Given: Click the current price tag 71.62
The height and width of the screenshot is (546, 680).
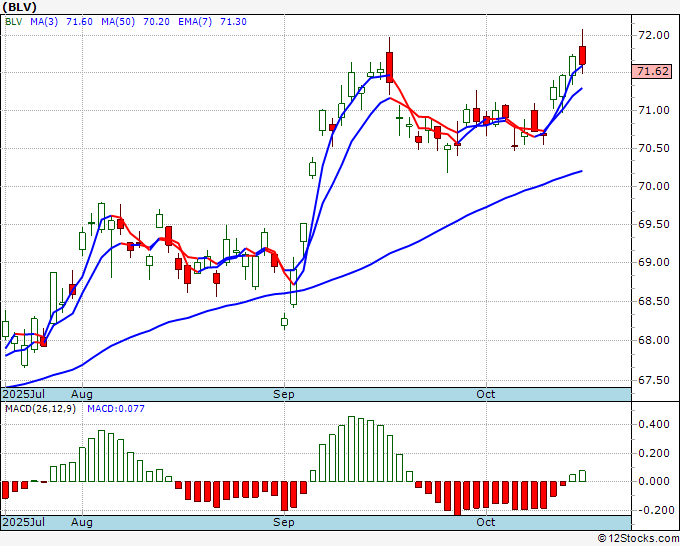Looking at the screenshot, I should click(x=654, y=71).
